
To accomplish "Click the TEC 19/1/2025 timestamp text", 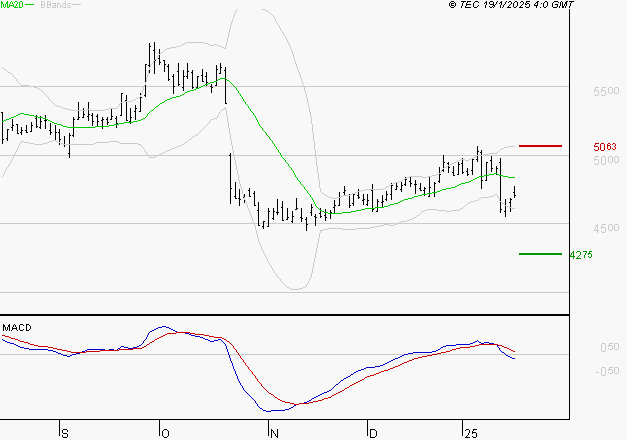I will (x=511, y=5).
